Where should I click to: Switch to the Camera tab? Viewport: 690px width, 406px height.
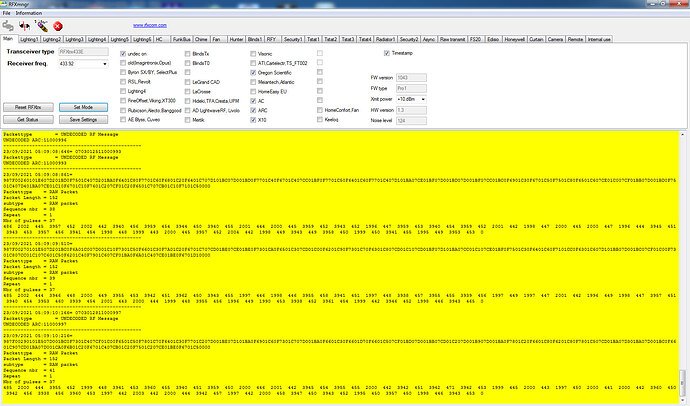[555, 39]
